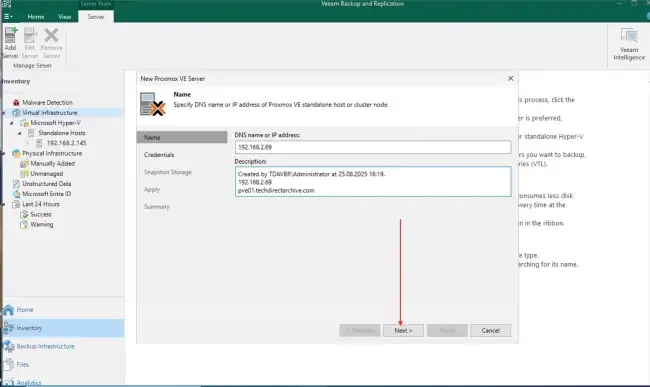
Task: Click the Inventory pane heading
Action: (x=16, y=81)
